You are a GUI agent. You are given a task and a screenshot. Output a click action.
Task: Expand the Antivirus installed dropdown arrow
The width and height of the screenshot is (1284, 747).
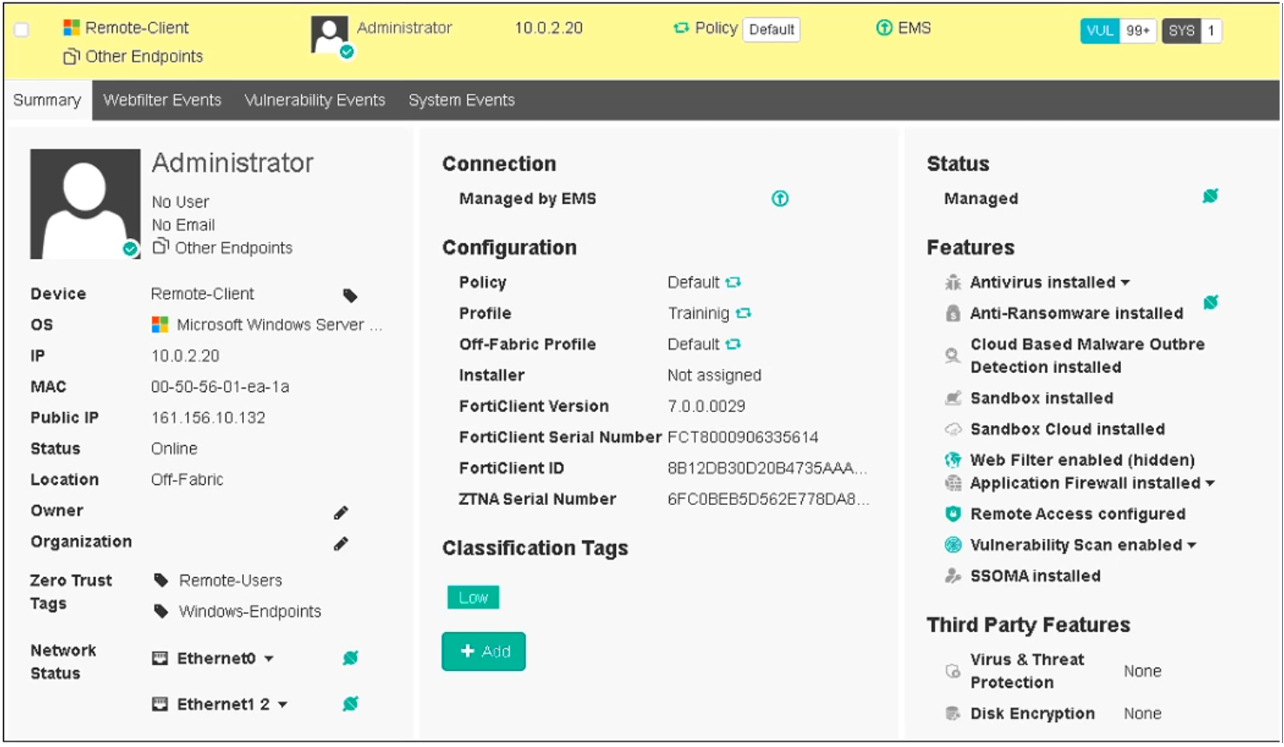(1126, 283)
